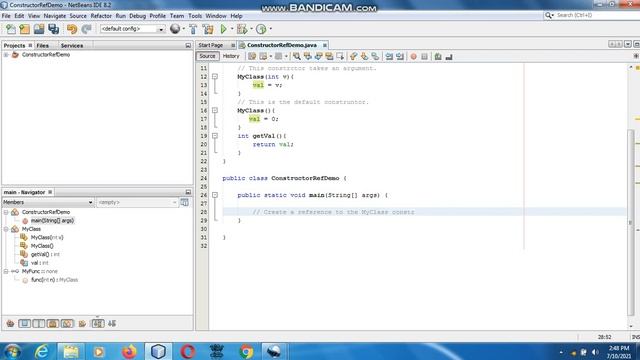Open Google Chrome from the taskbar
The image size is (640, 360).
pos(246,351)
